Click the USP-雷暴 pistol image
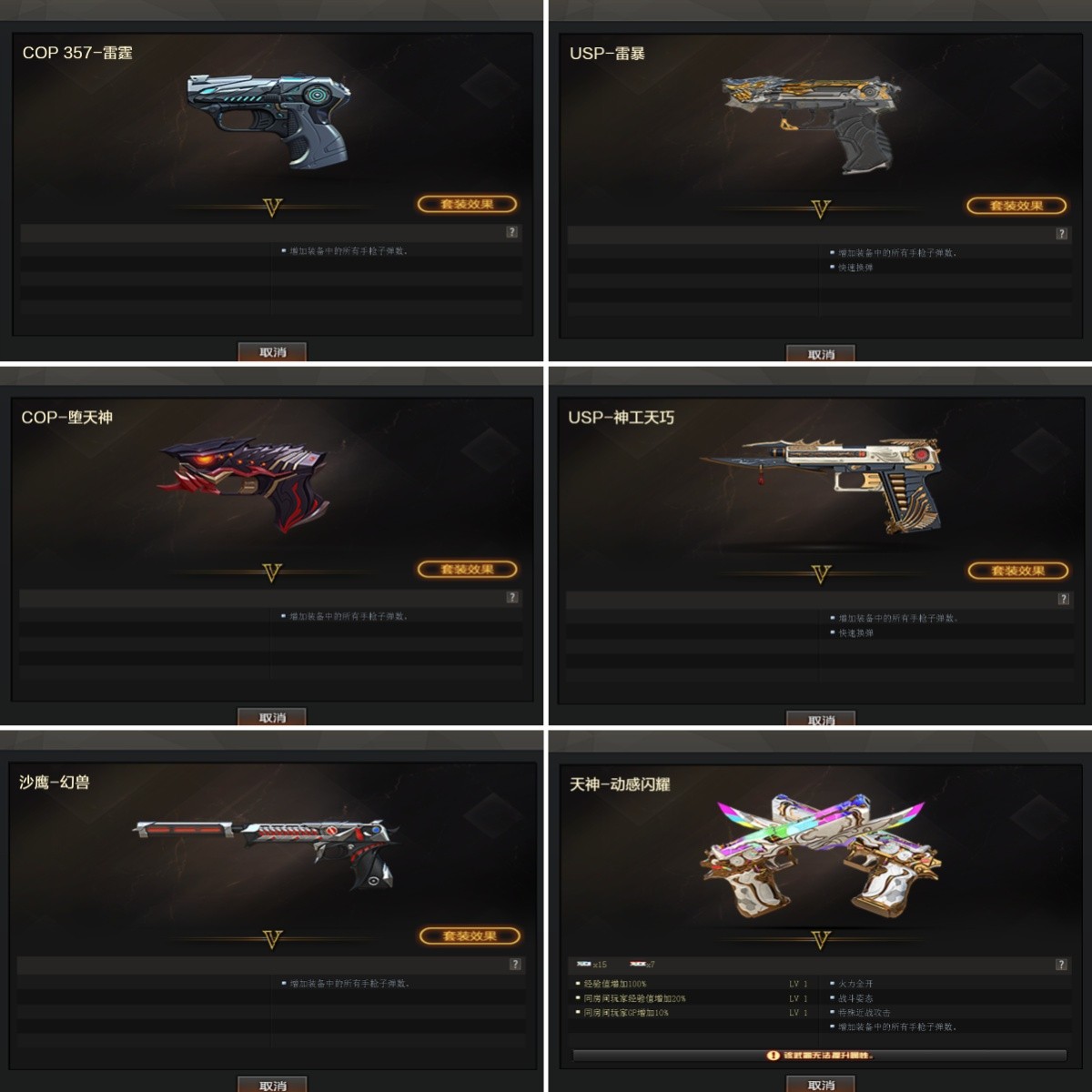Viewport: 1092px width, 1092px height. 812,122
